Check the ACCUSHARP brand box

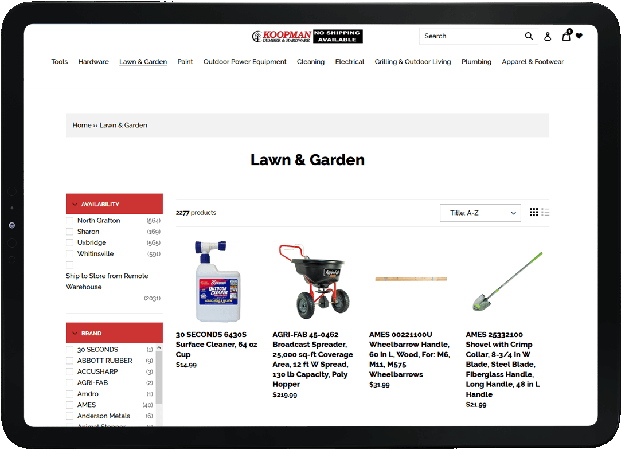70,372
